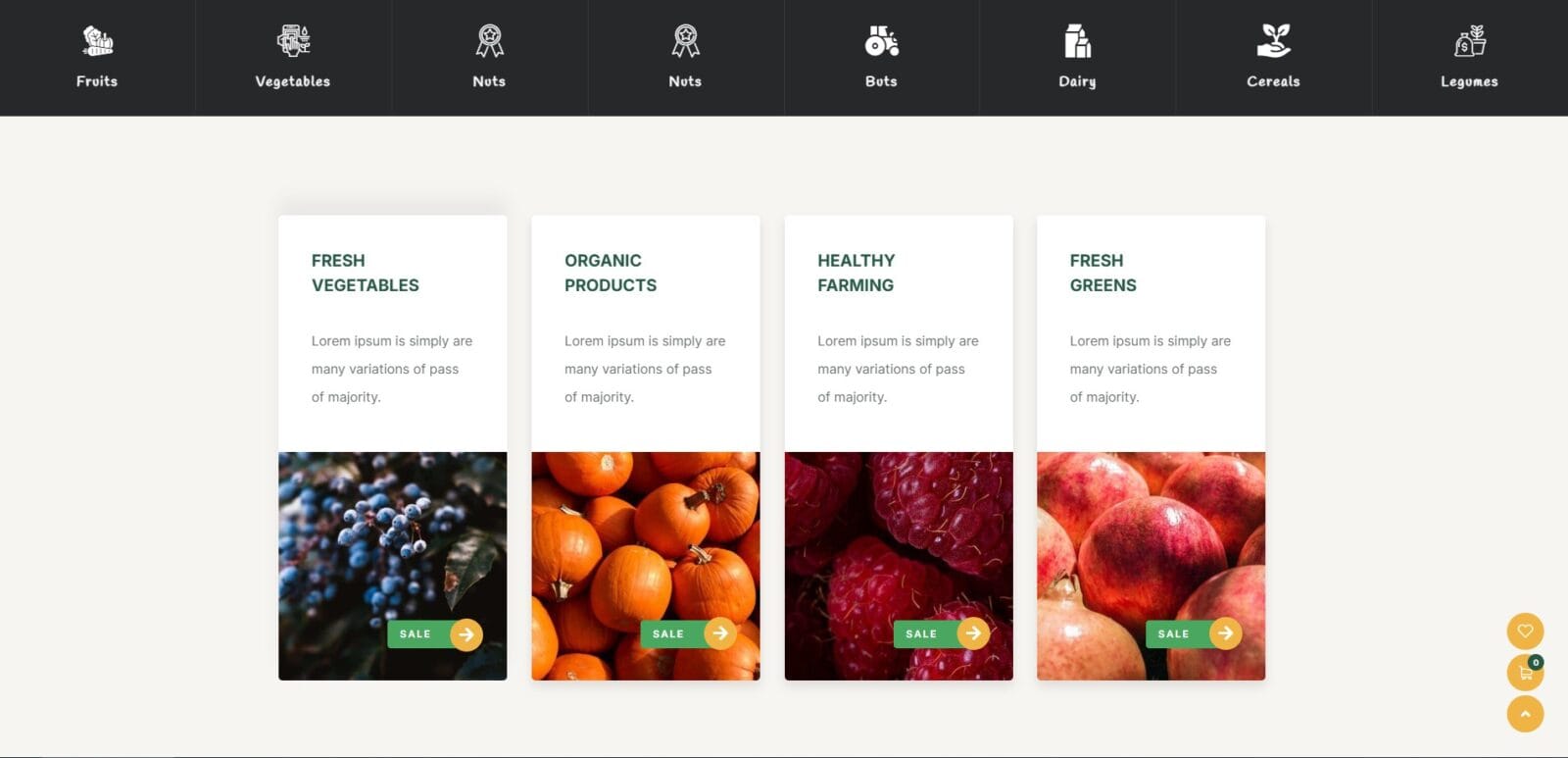Open the Organic Products card heading
This screenshot has height=758, width=1568.
pos(611,273)
